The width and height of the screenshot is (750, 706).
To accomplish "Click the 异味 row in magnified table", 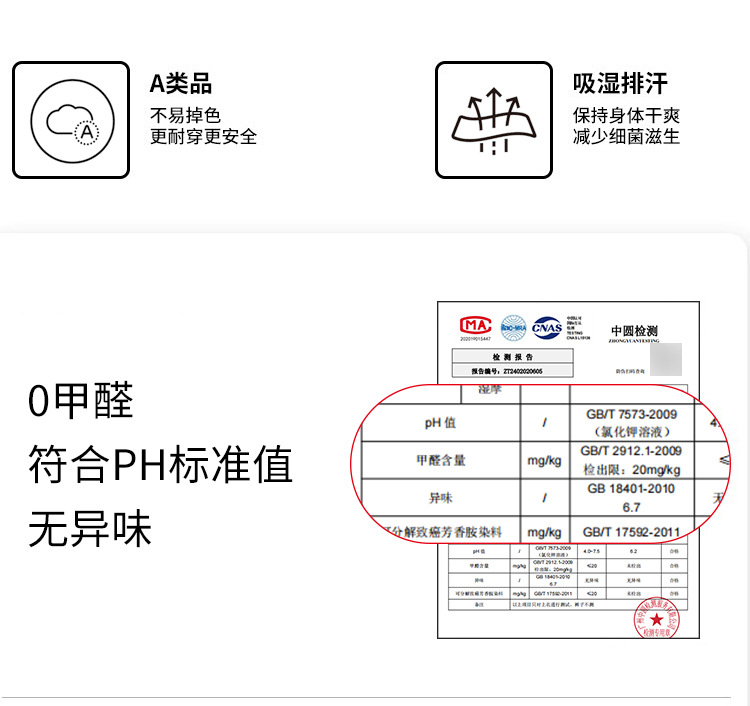I will pos(545,498).
